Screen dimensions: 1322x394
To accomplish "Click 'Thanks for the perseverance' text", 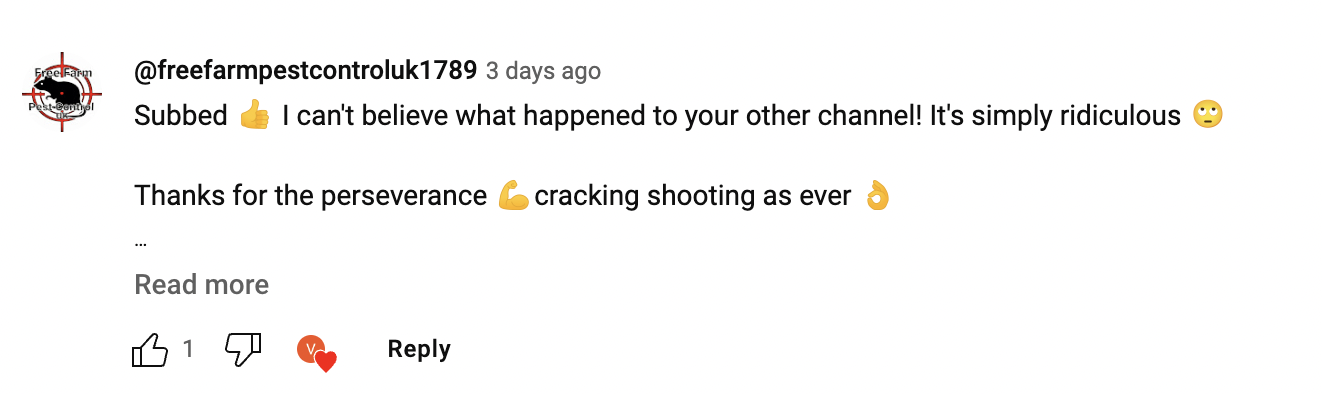I will point(310,196).
